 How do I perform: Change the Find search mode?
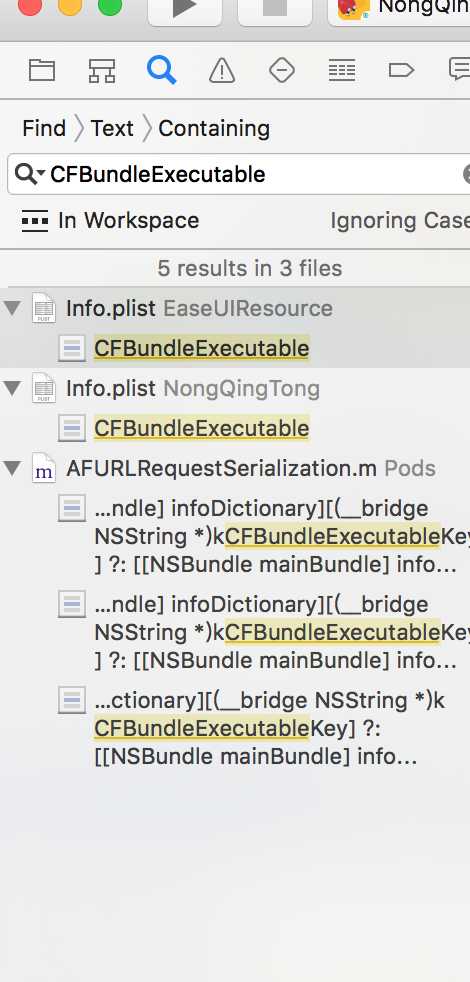[44, 128]
